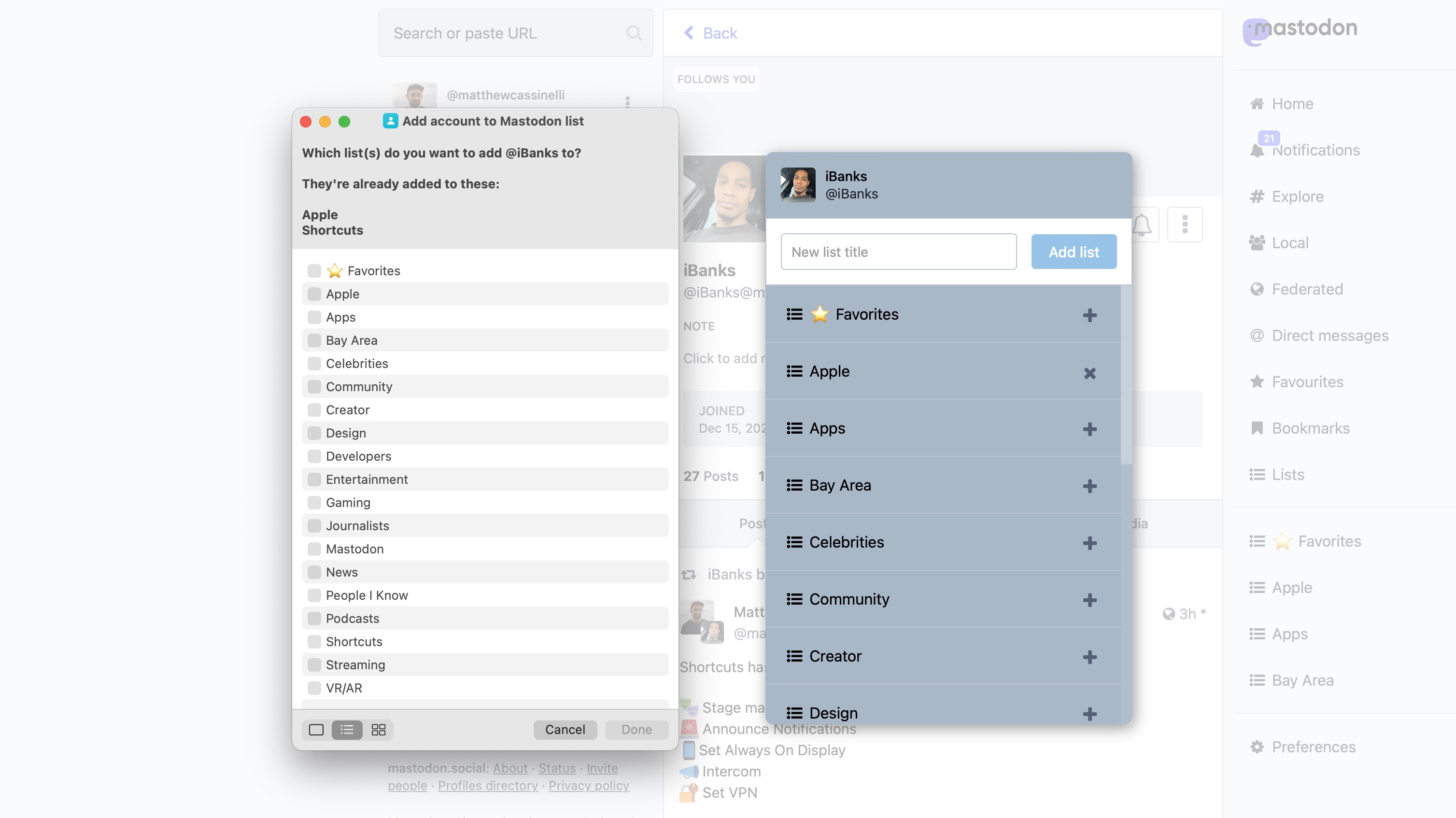Click the Preferences gear icon
This screenshot has height=818, width=1456.
pos(1257,747)
